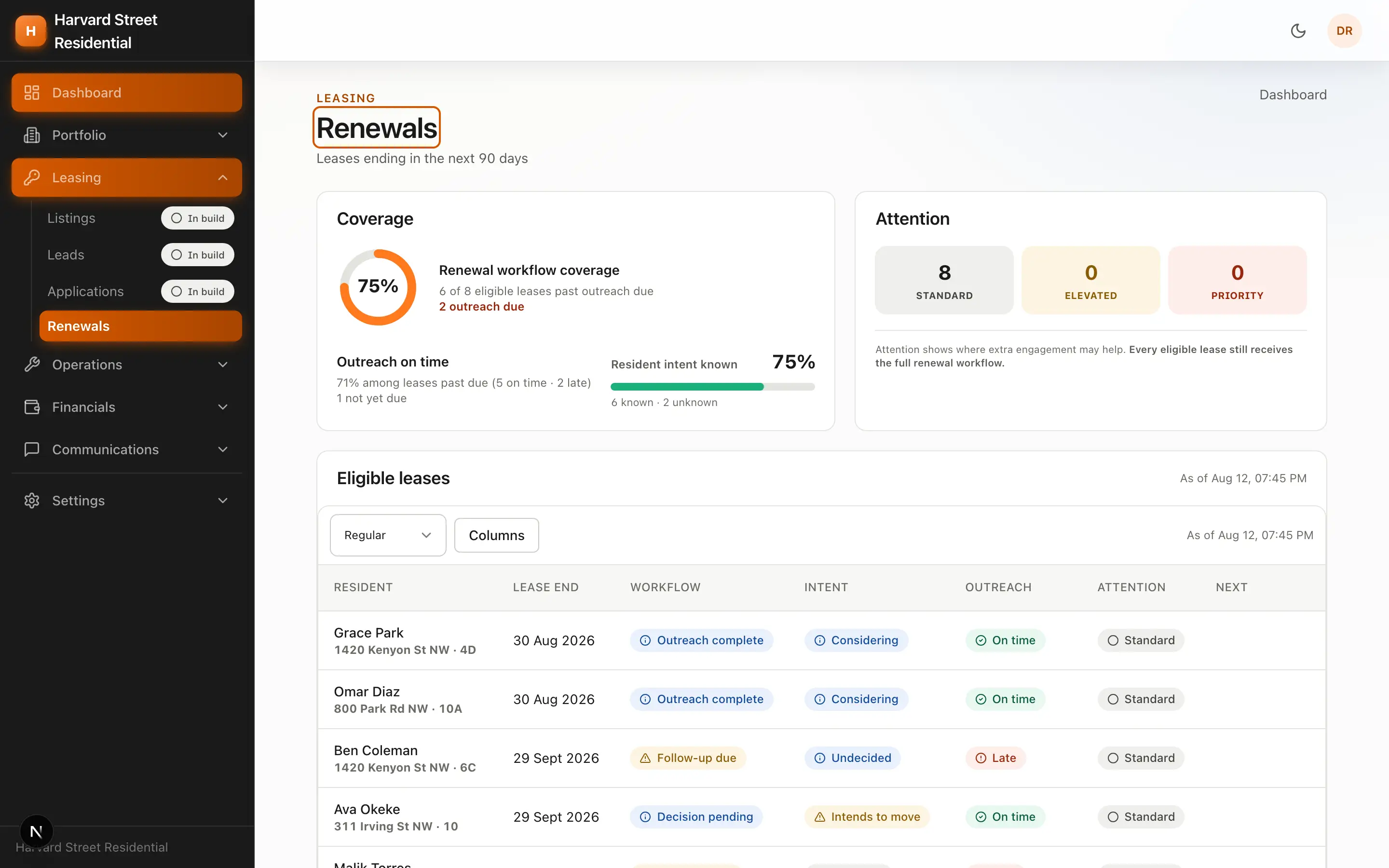Screen dimensions: 1389x868
Task: Open the Regular density dropdown
Action: [388, 535]
